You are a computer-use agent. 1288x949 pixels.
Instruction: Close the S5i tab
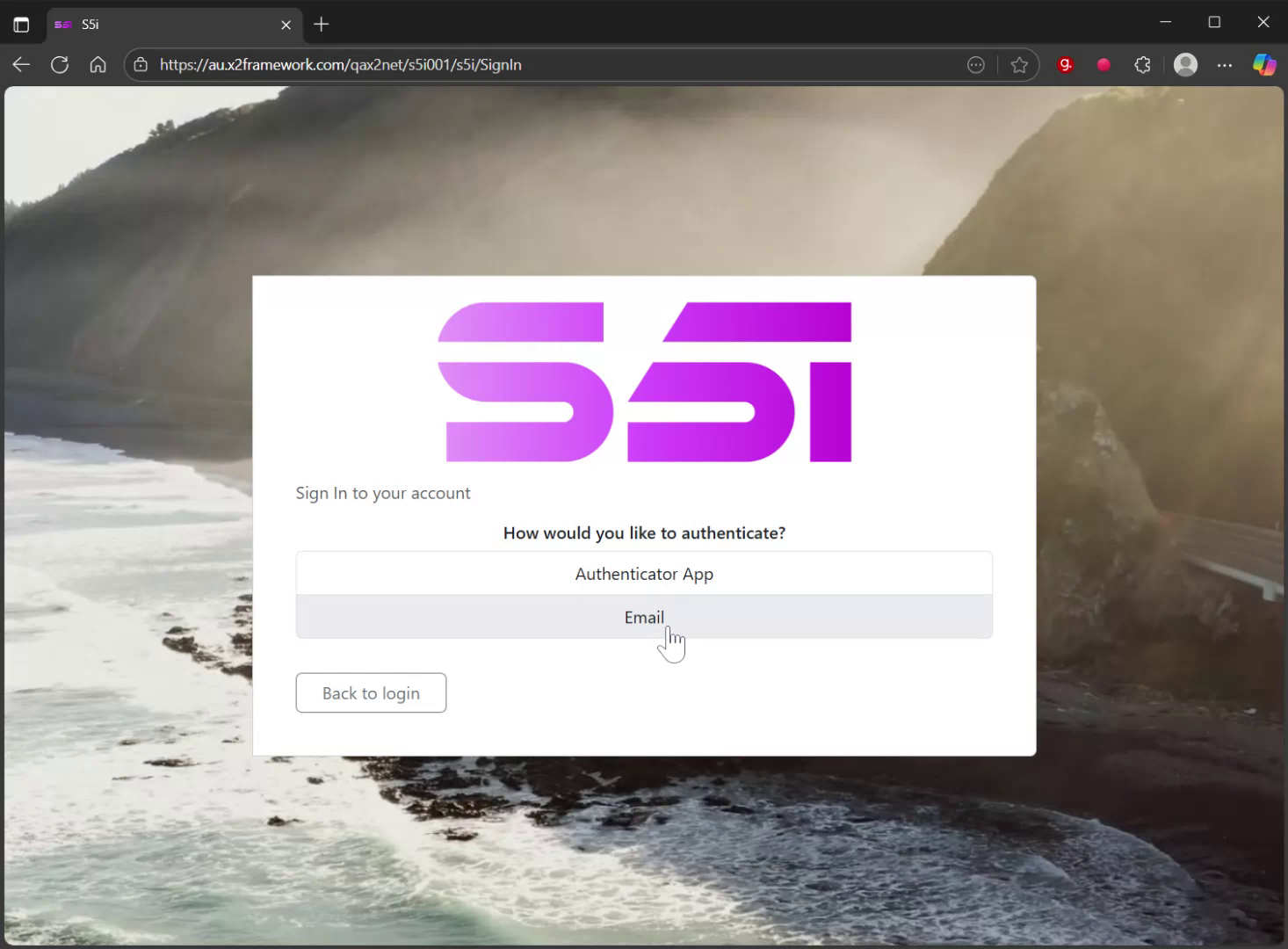[286, 25]
